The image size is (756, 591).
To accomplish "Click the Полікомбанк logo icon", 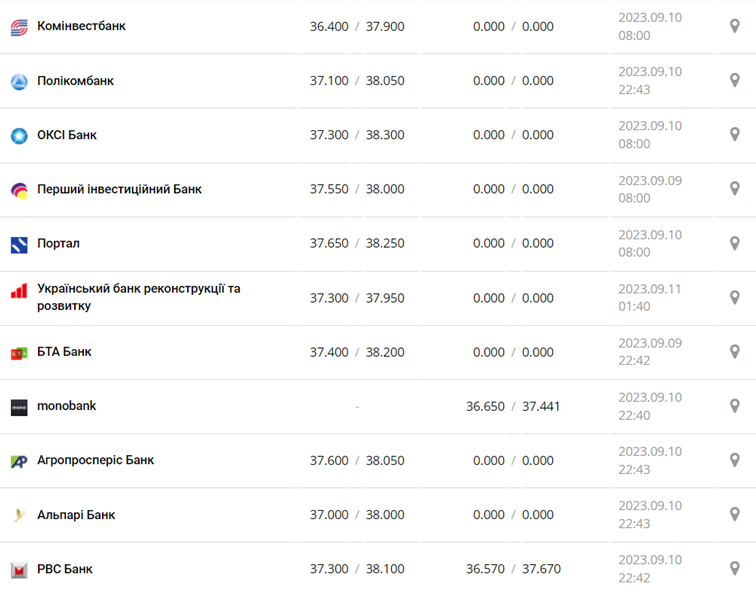I will tap(19, 81).
